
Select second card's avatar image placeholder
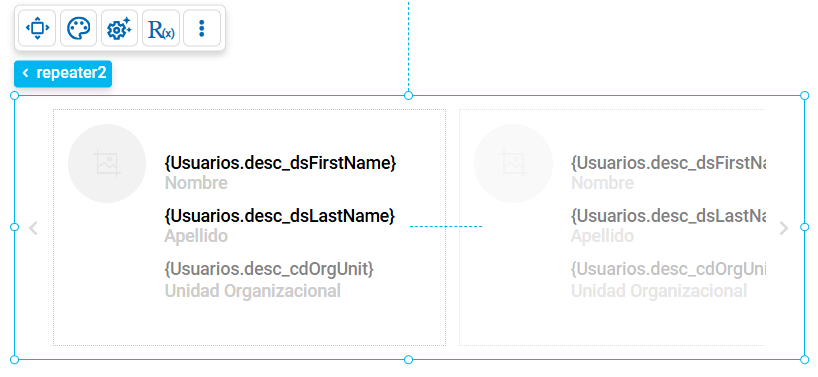513,163
